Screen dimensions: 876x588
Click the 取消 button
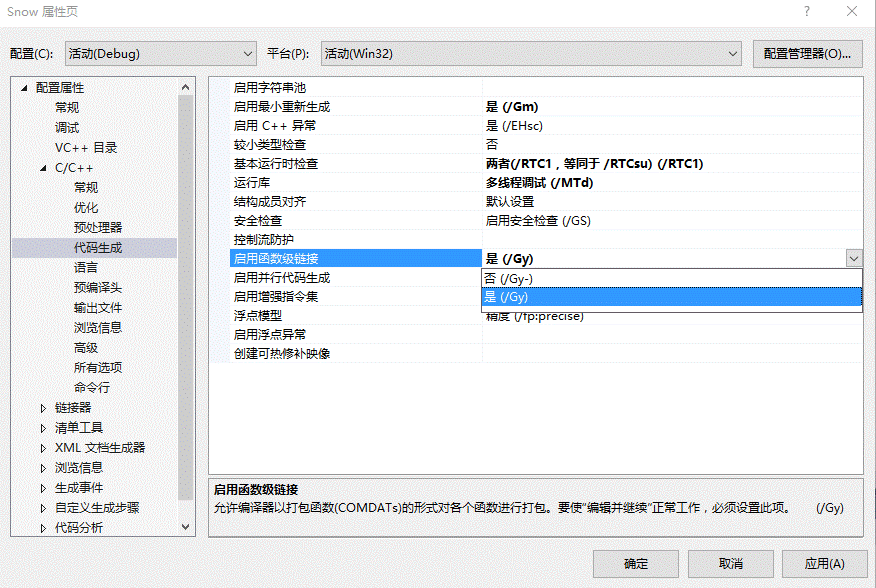coord(731,564)
